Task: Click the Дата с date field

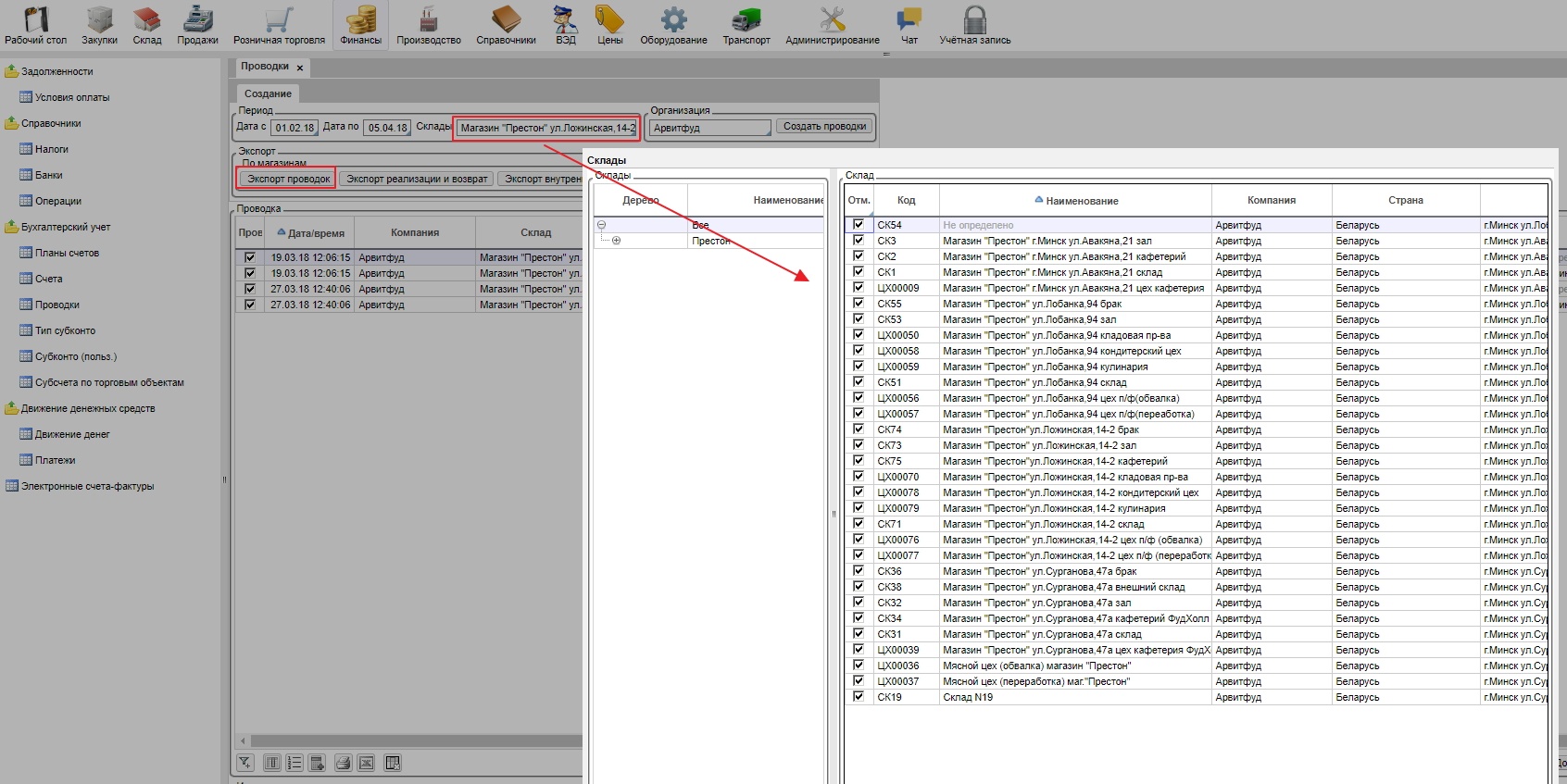Action: click(294, 128)
